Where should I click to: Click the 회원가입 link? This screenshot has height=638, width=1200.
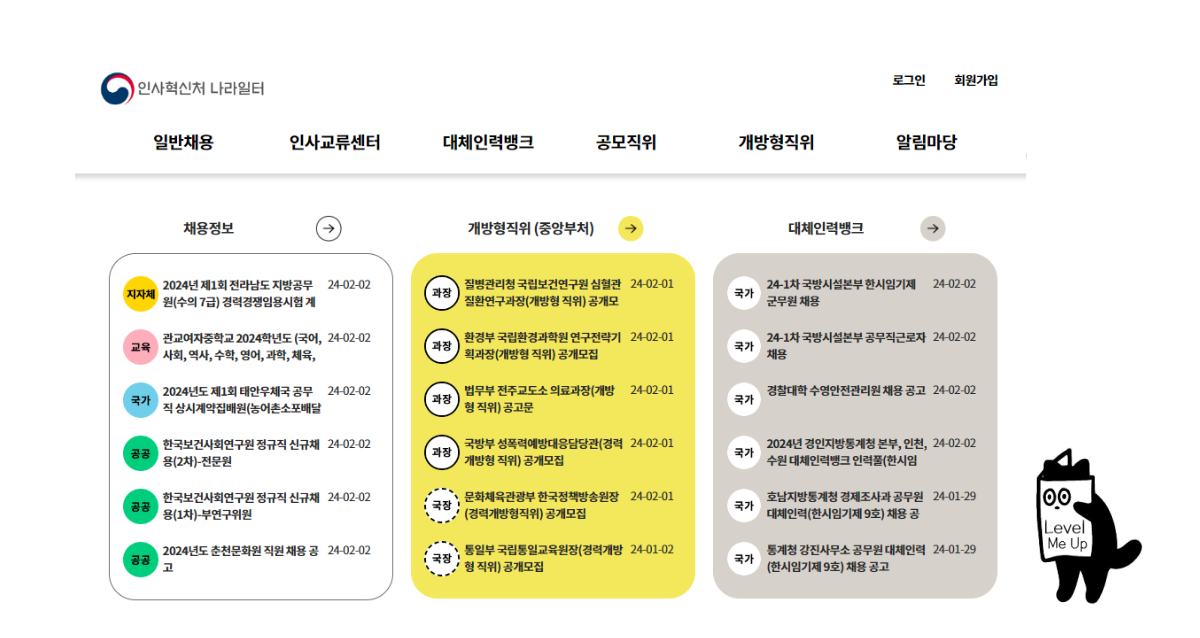click(x=976, y=80)
